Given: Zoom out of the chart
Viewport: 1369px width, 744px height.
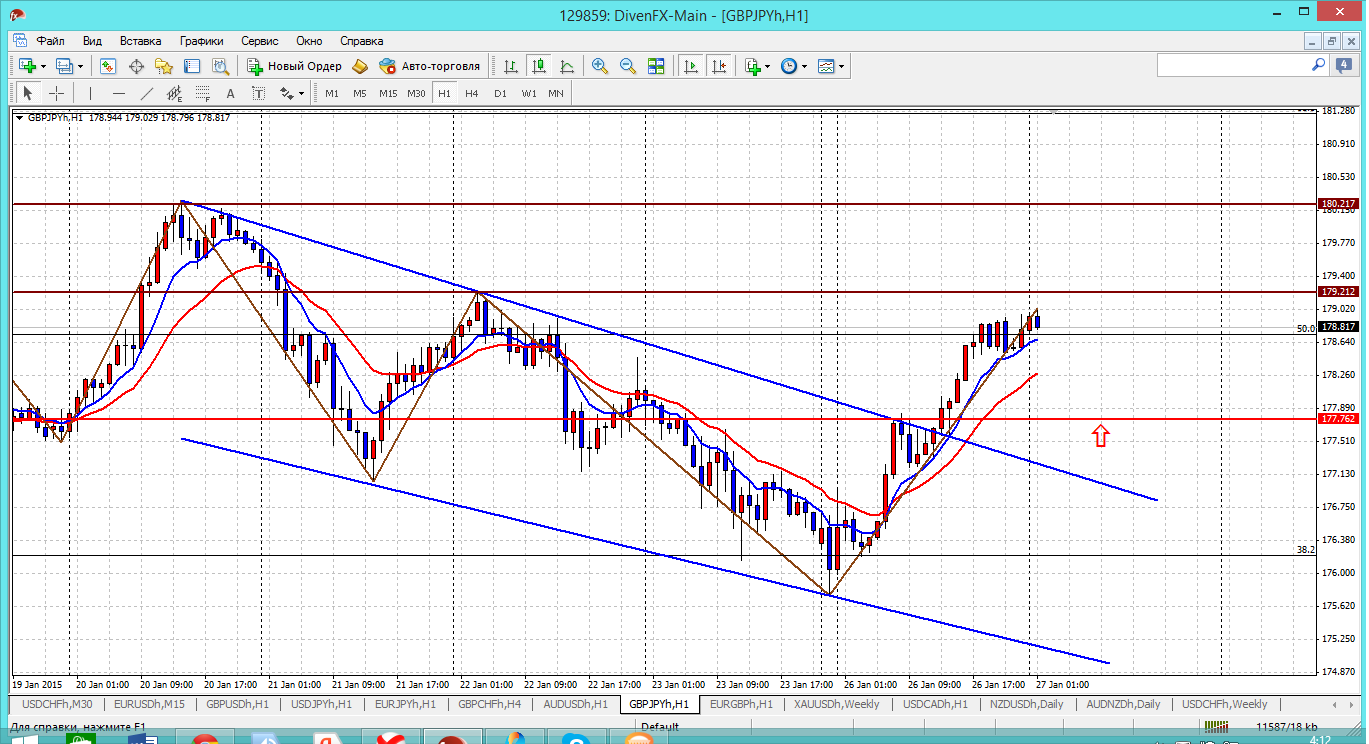Looking at the screenshot, I should click(x=628, y=66).
